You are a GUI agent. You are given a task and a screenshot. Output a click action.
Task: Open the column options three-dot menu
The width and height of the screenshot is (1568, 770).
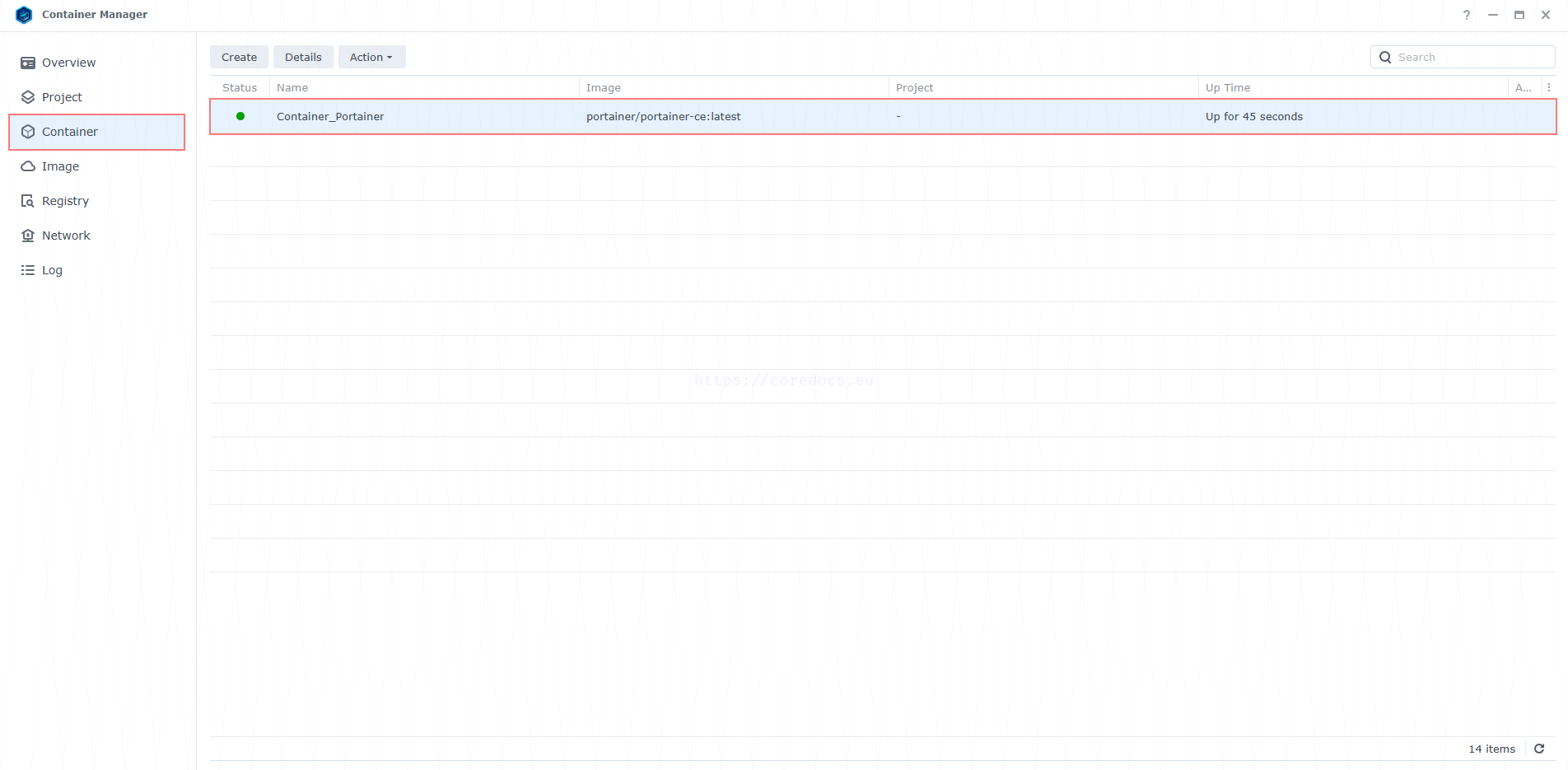point(1549,87)
